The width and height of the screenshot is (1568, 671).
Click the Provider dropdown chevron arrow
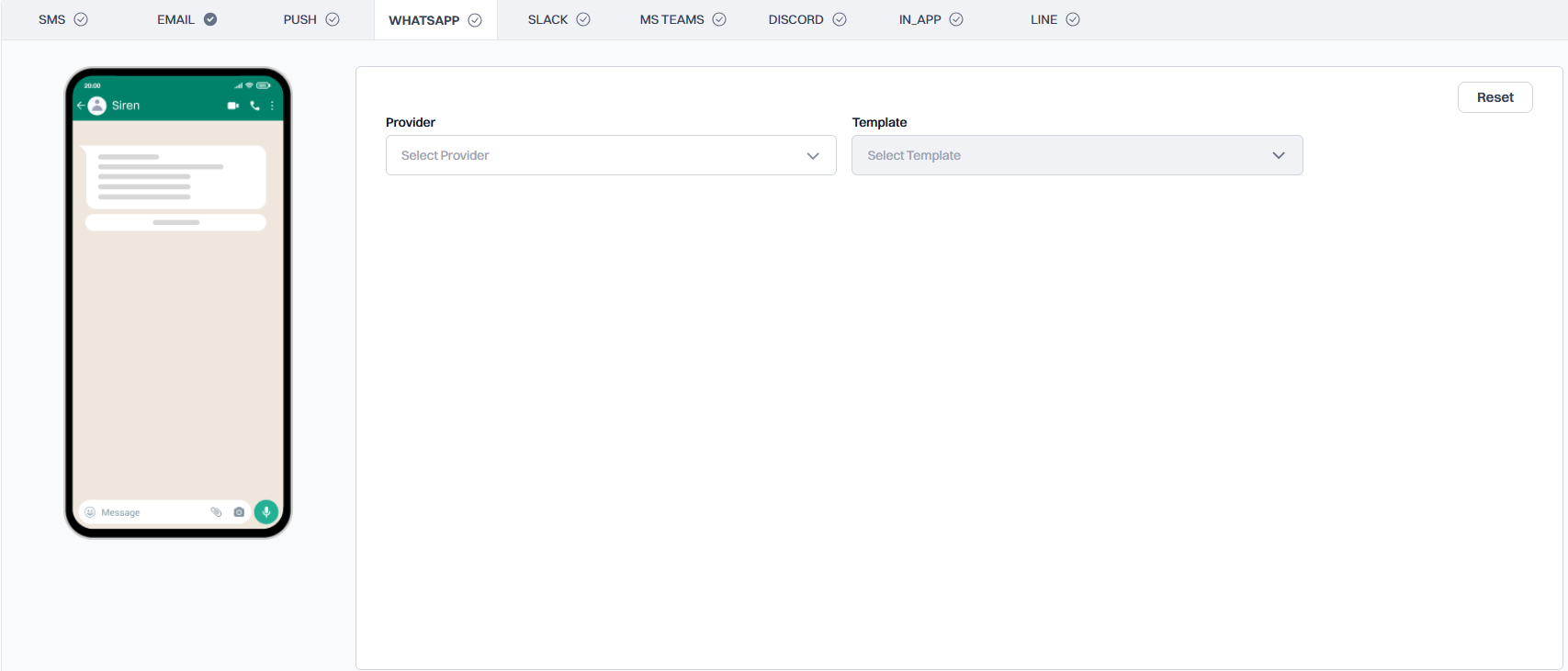813,156
